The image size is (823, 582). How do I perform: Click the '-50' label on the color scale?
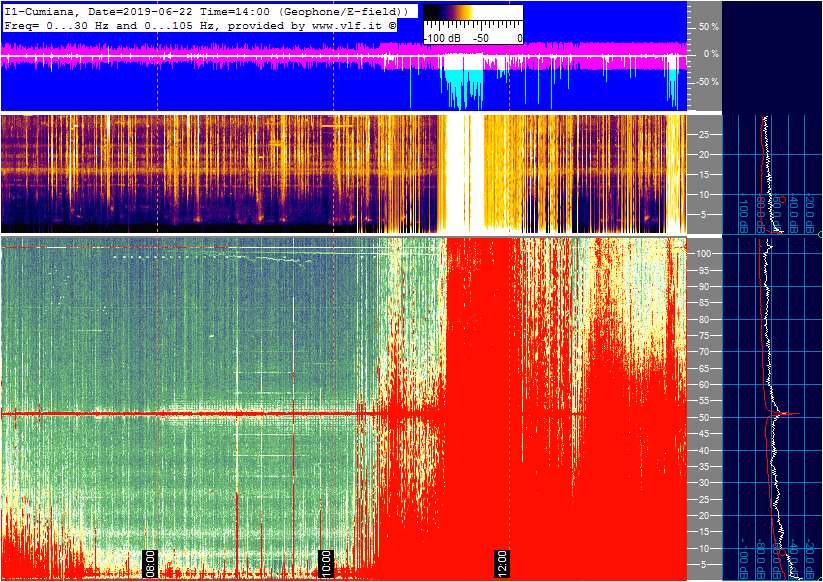[480, 38]
